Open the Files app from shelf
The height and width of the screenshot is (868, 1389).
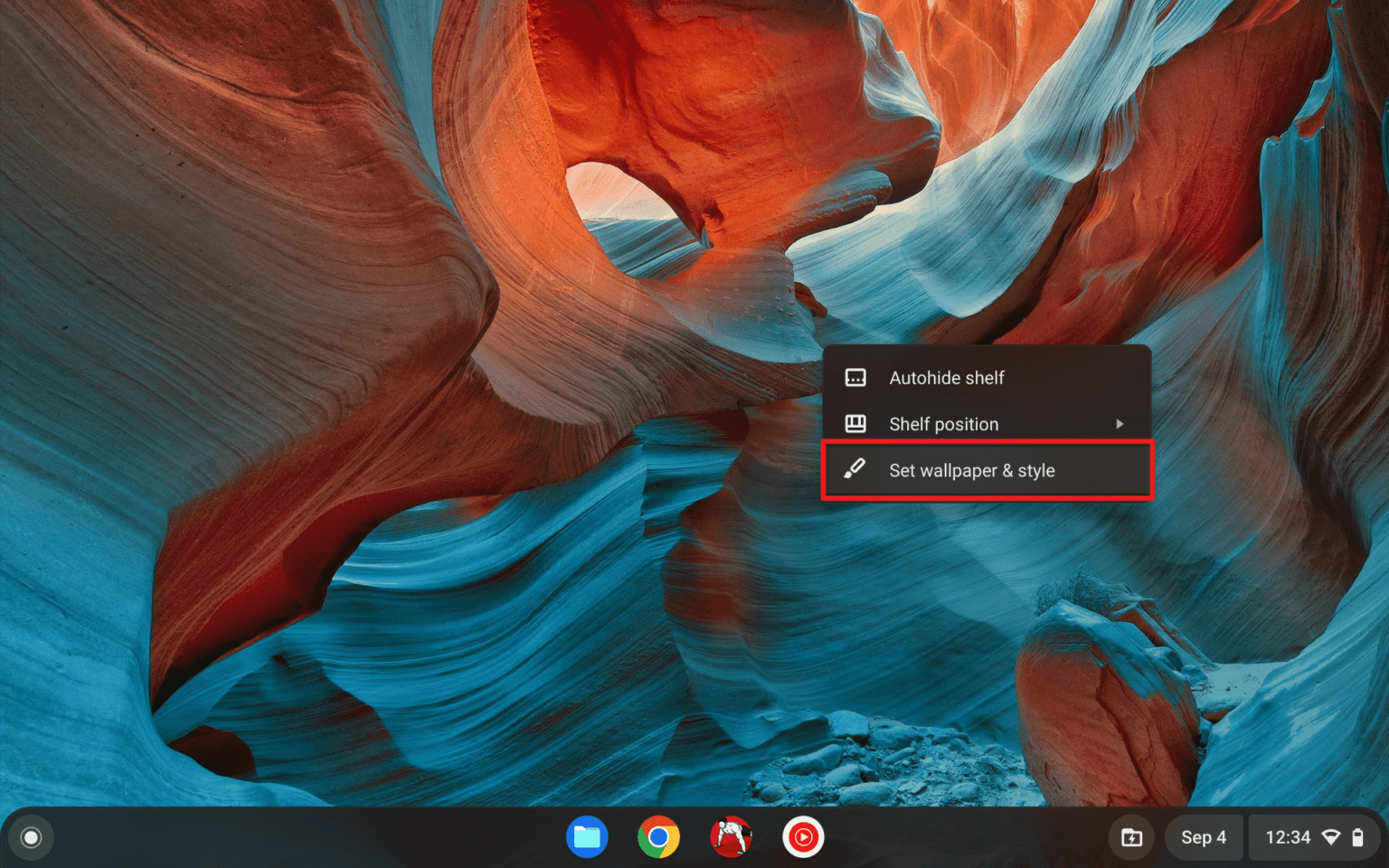587,837
